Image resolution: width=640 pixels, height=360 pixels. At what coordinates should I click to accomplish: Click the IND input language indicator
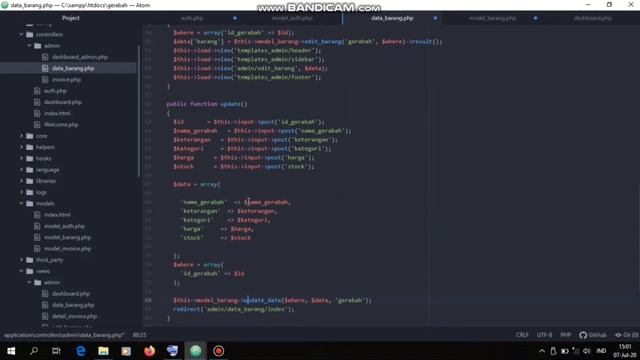click(601, 351)
